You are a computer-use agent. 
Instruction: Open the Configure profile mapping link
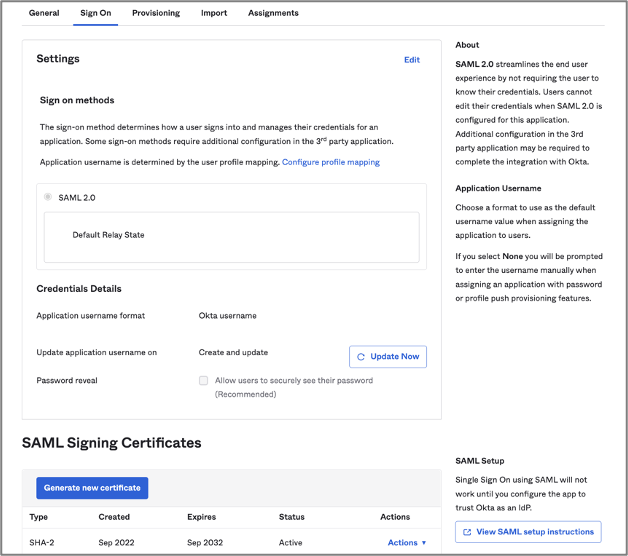(331, 162)
